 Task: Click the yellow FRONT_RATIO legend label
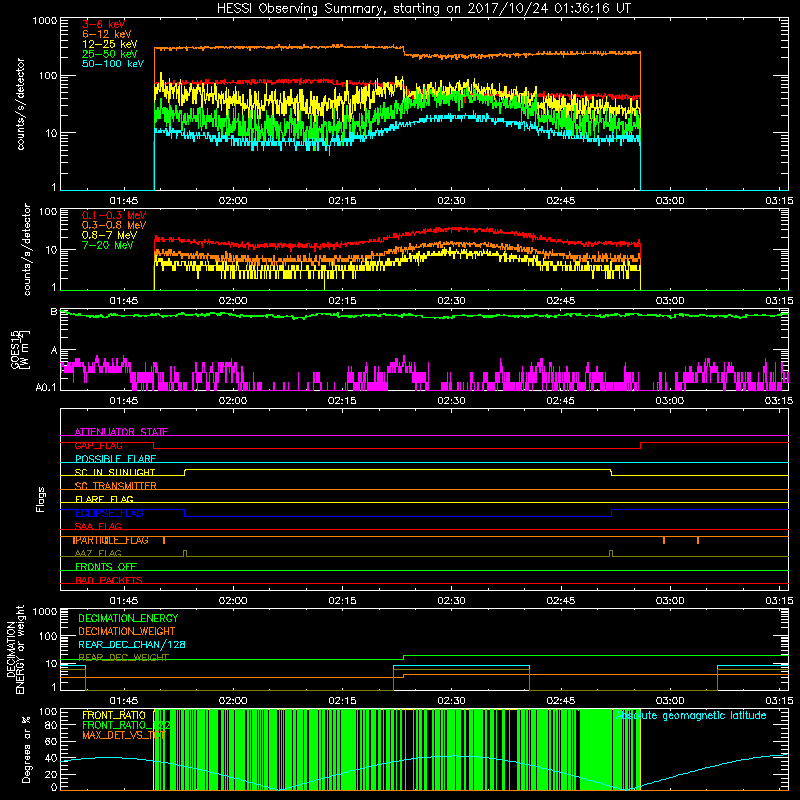(x=114, y=715)
